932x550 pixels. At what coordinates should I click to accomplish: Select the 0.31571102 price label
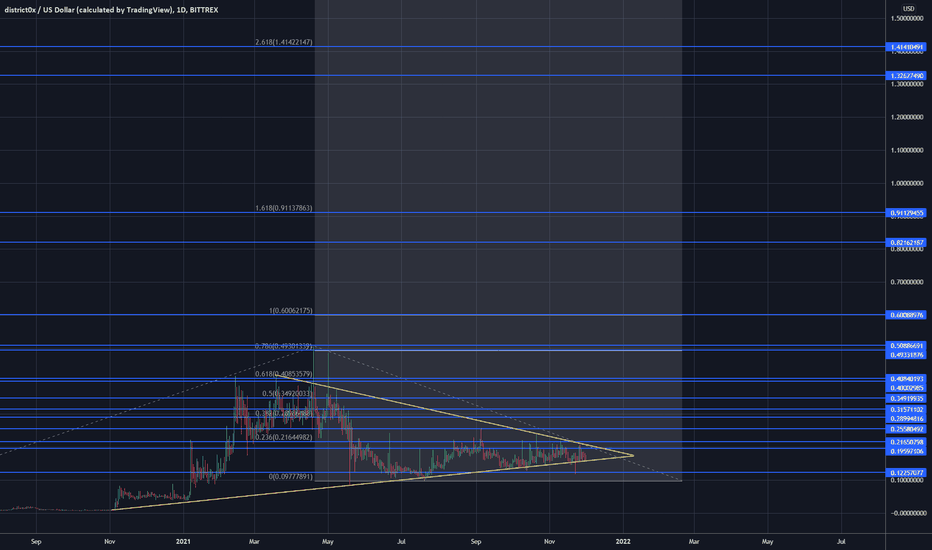pyautogui.click(x=906, y=410)
